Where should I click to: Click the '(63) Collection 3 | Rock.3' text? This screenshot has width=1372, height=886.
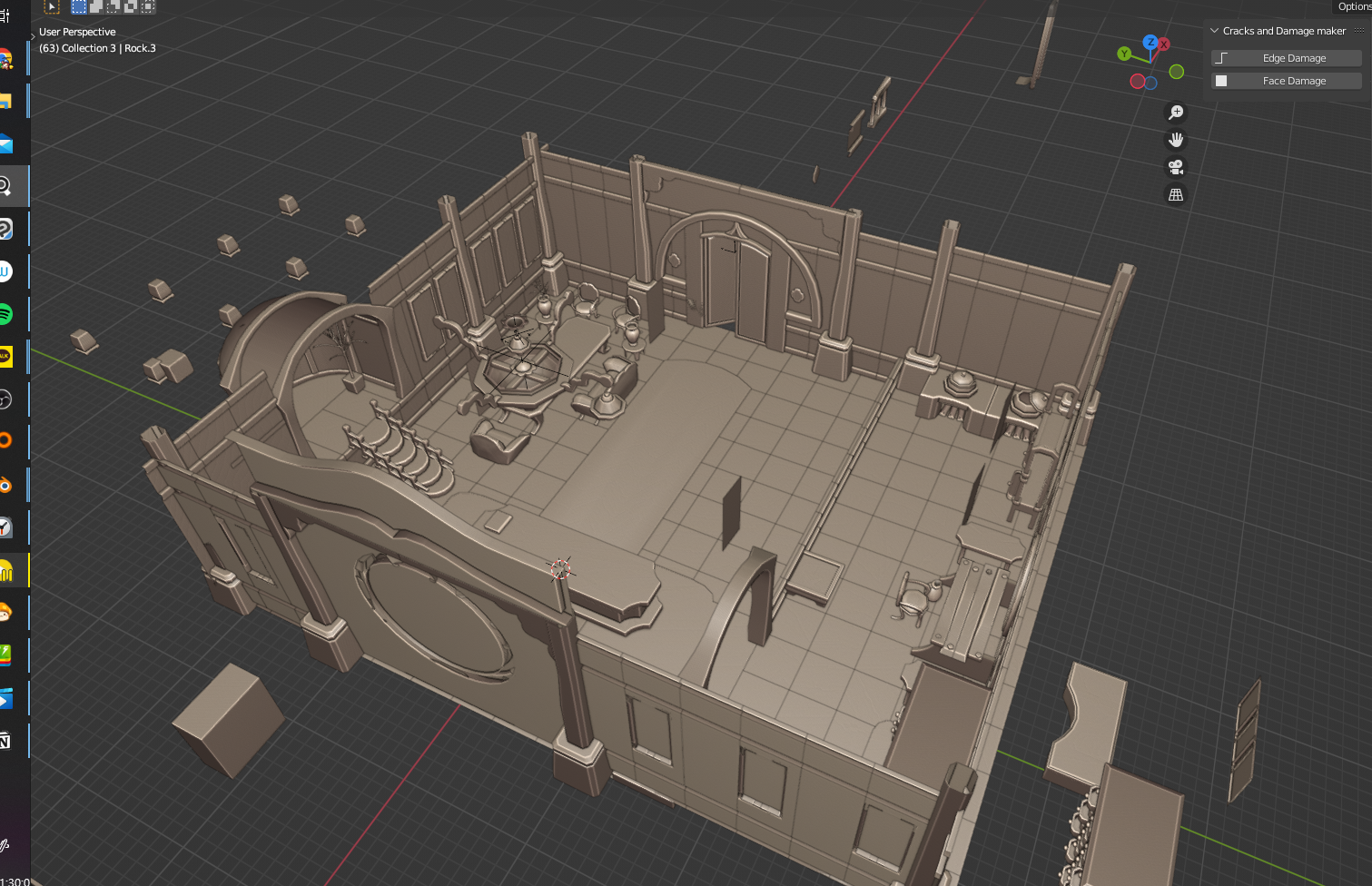[97, 48]
